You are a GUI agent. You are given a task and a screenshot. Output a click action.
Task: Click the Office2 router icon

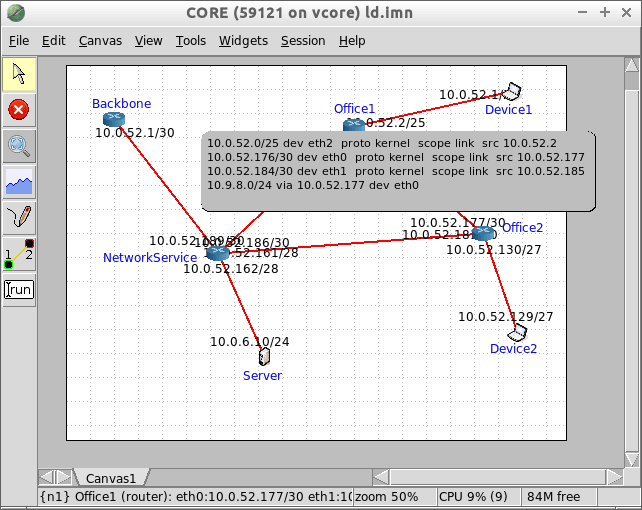(x=483, y=233)
